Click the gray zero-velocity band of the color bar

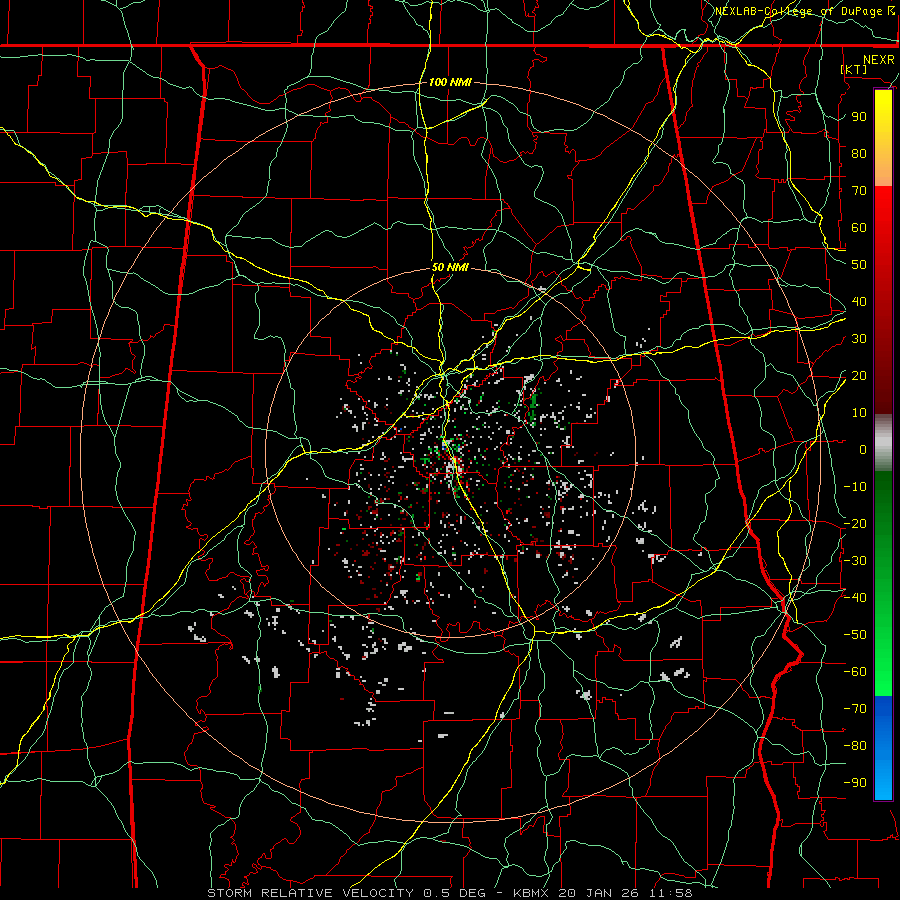(x=883, y=443)
